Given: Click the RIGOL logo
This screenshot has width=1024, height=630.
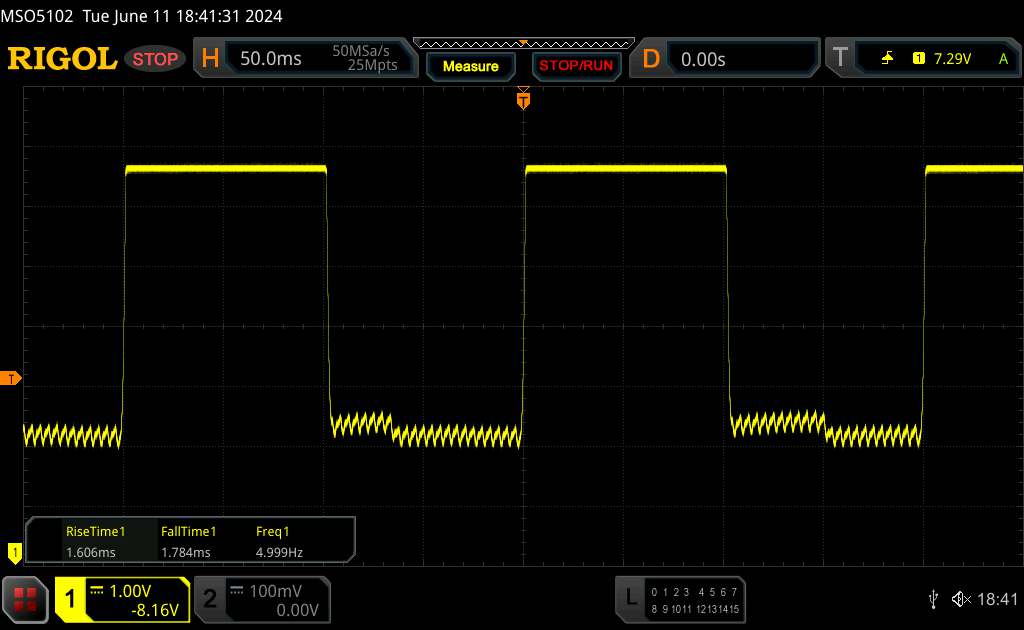Looking at the screenshot, I should coord(62,59).
